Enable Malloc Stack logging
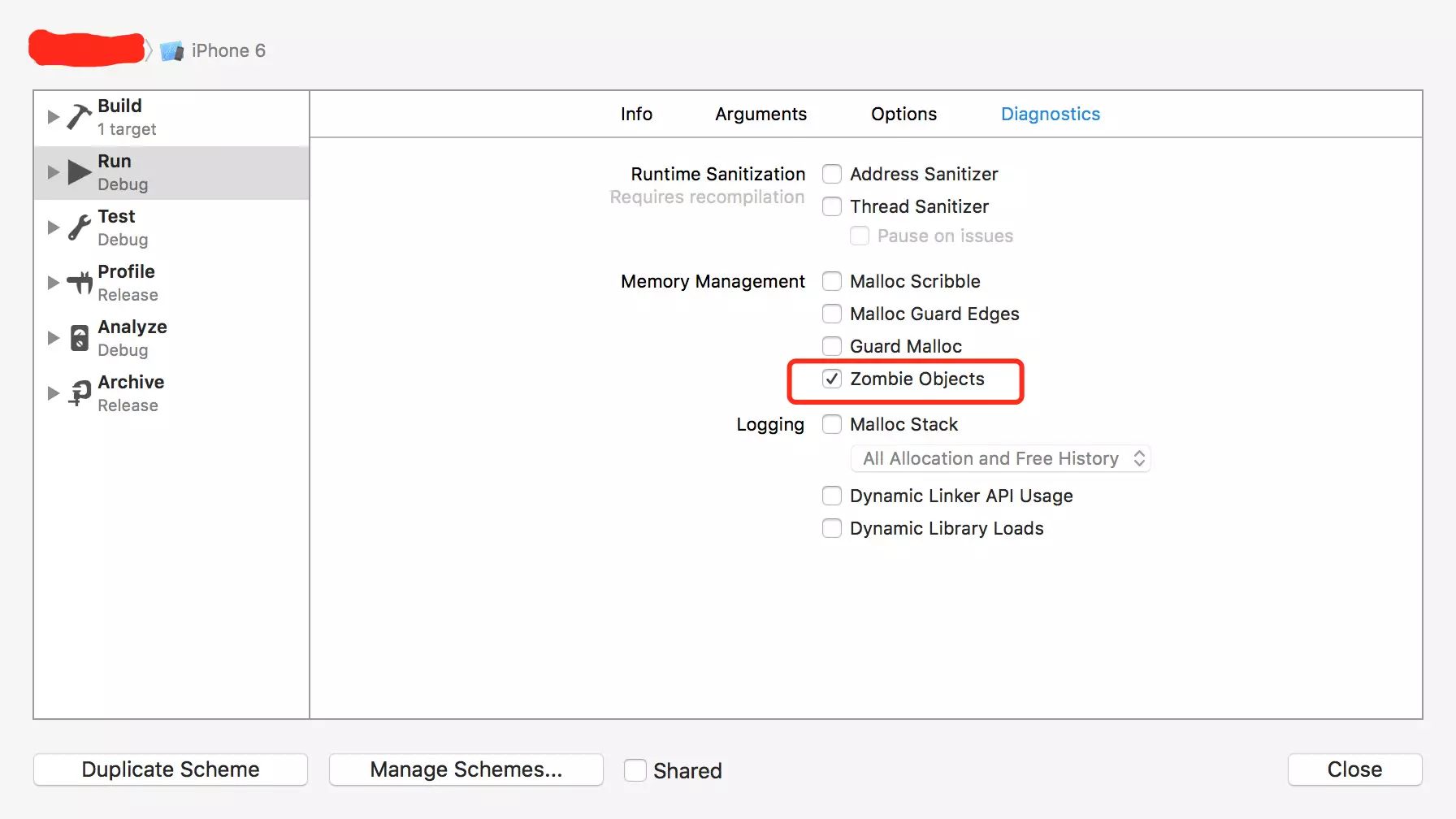Viewport: 1456px width, 819px height. [x=832, y=424]
